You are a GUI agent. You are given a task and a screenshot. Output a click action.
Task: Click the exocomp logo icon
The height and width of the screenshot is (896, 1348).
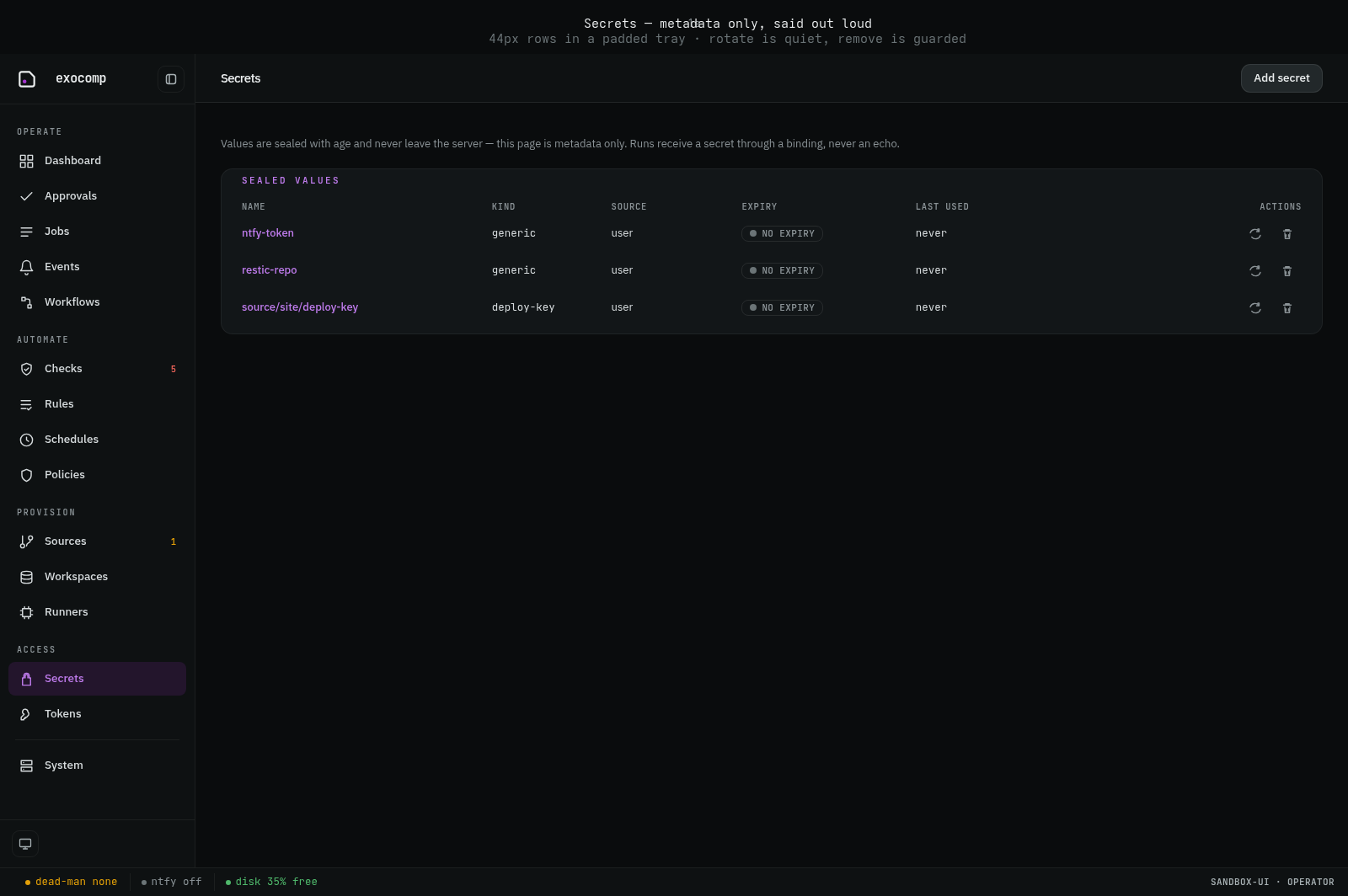(27, 79)
